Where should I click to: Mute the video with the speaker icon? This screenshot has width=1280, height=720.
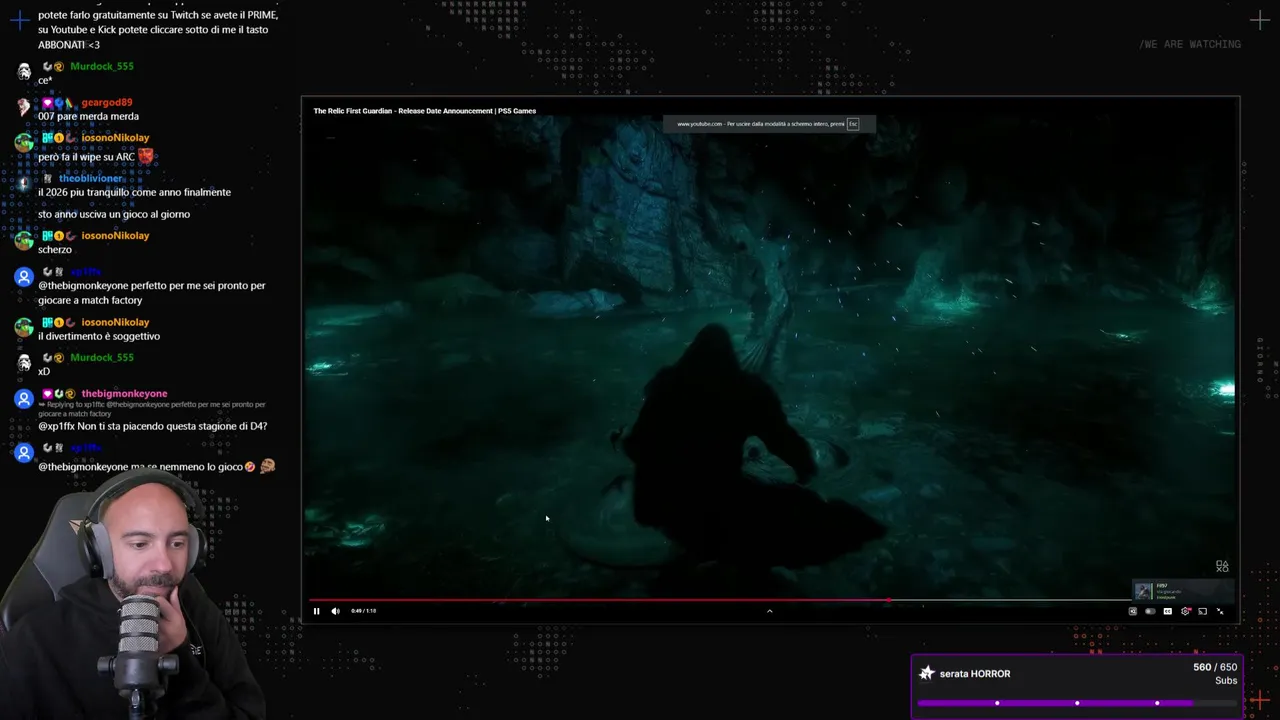coord(335,611)
